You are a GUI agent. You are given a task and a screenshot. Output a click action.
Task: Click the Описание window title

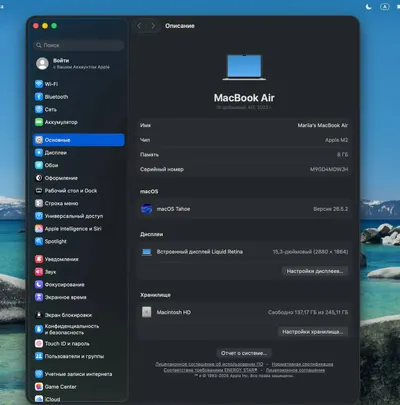(x=180, y=26)
